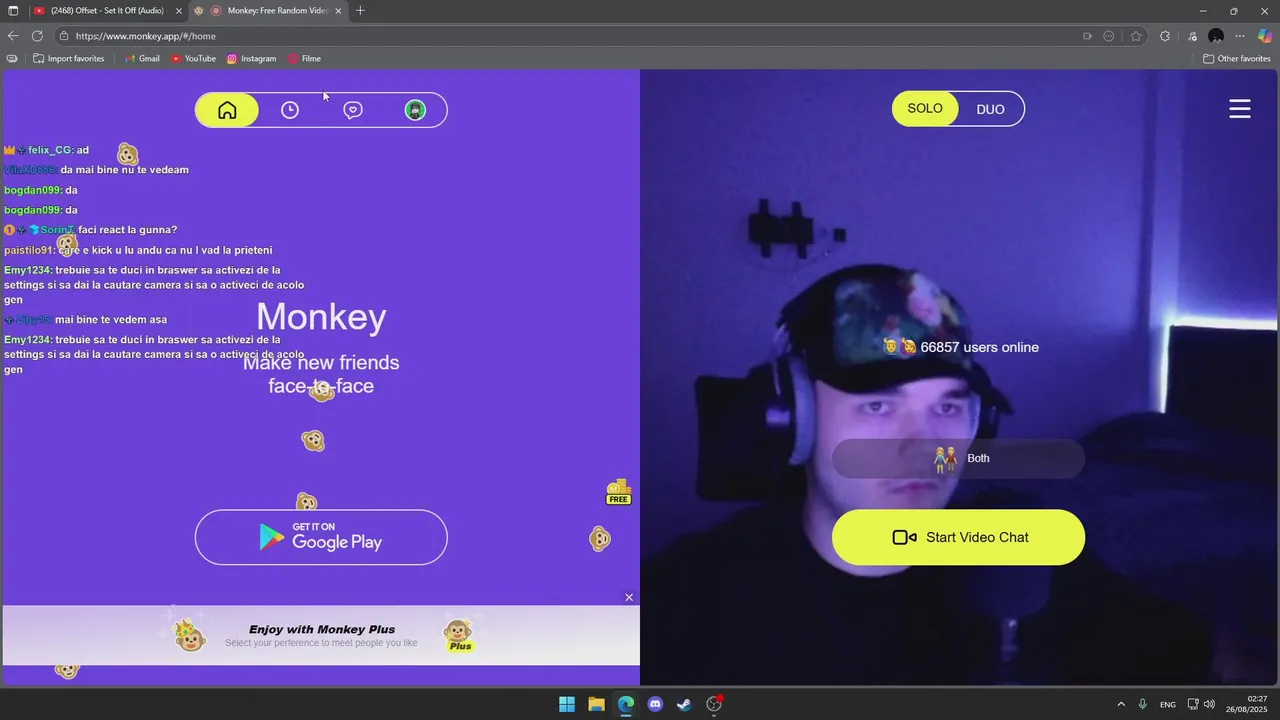Screen dimensions: 1280x720
Task: Click the felix_CG chat username
Action: [x=50, y=150]
